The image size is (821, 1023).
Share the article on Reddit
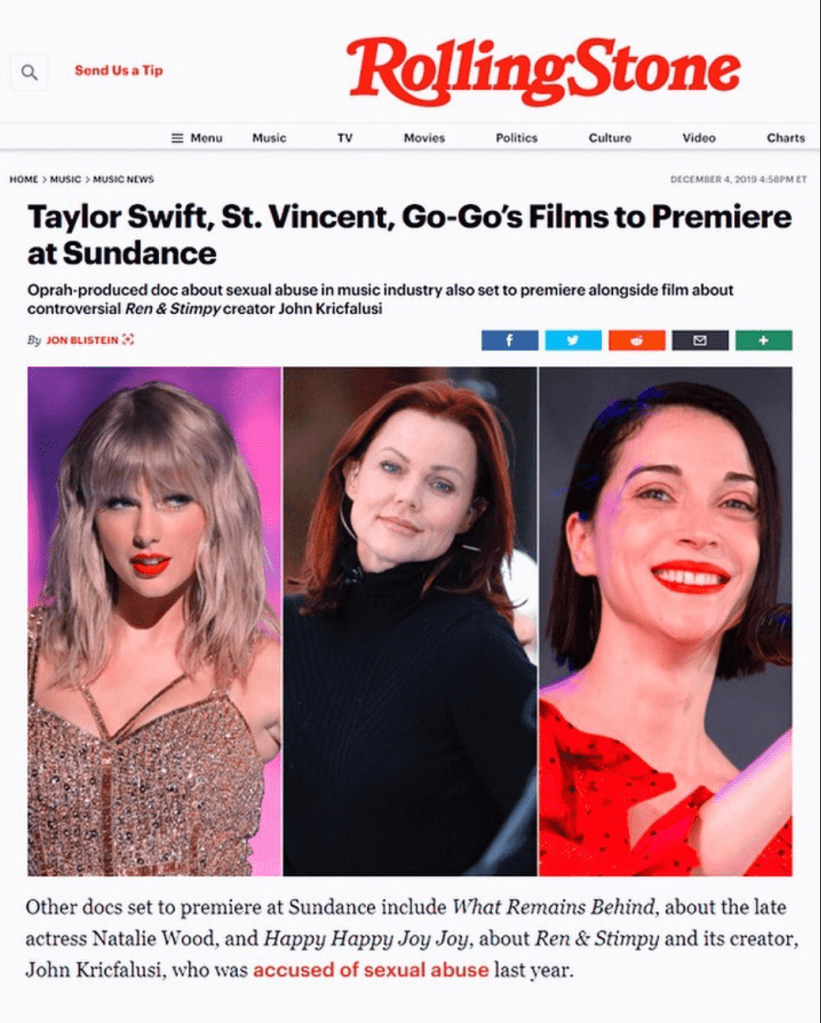(637, 340)
